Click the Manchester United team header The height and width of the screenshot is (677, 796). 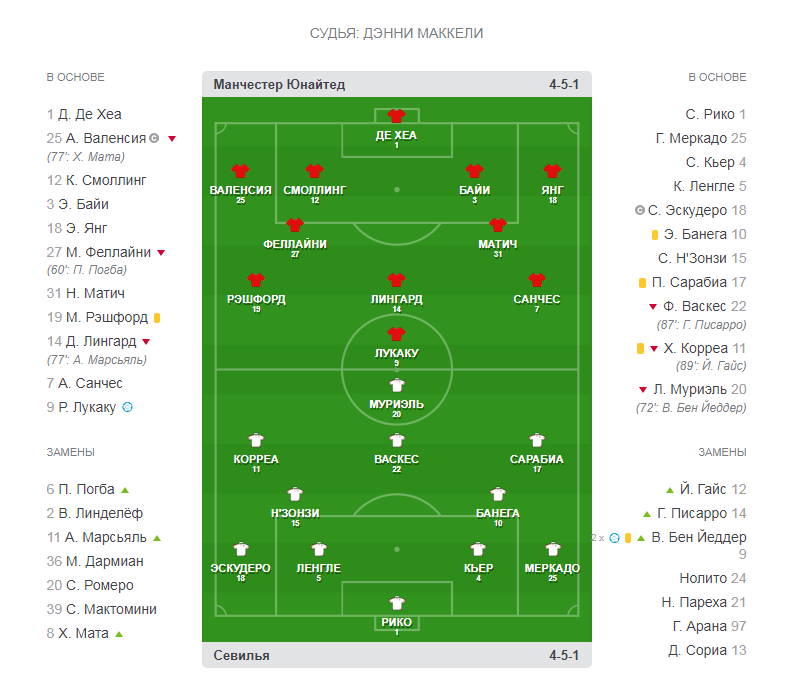coord(280,85)
